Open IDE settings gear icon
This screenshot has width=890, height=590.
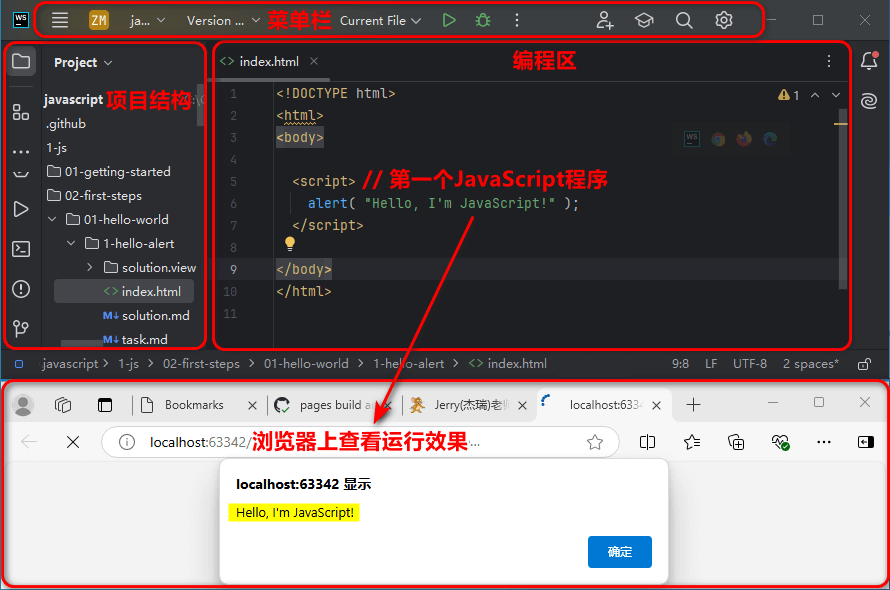724,20
